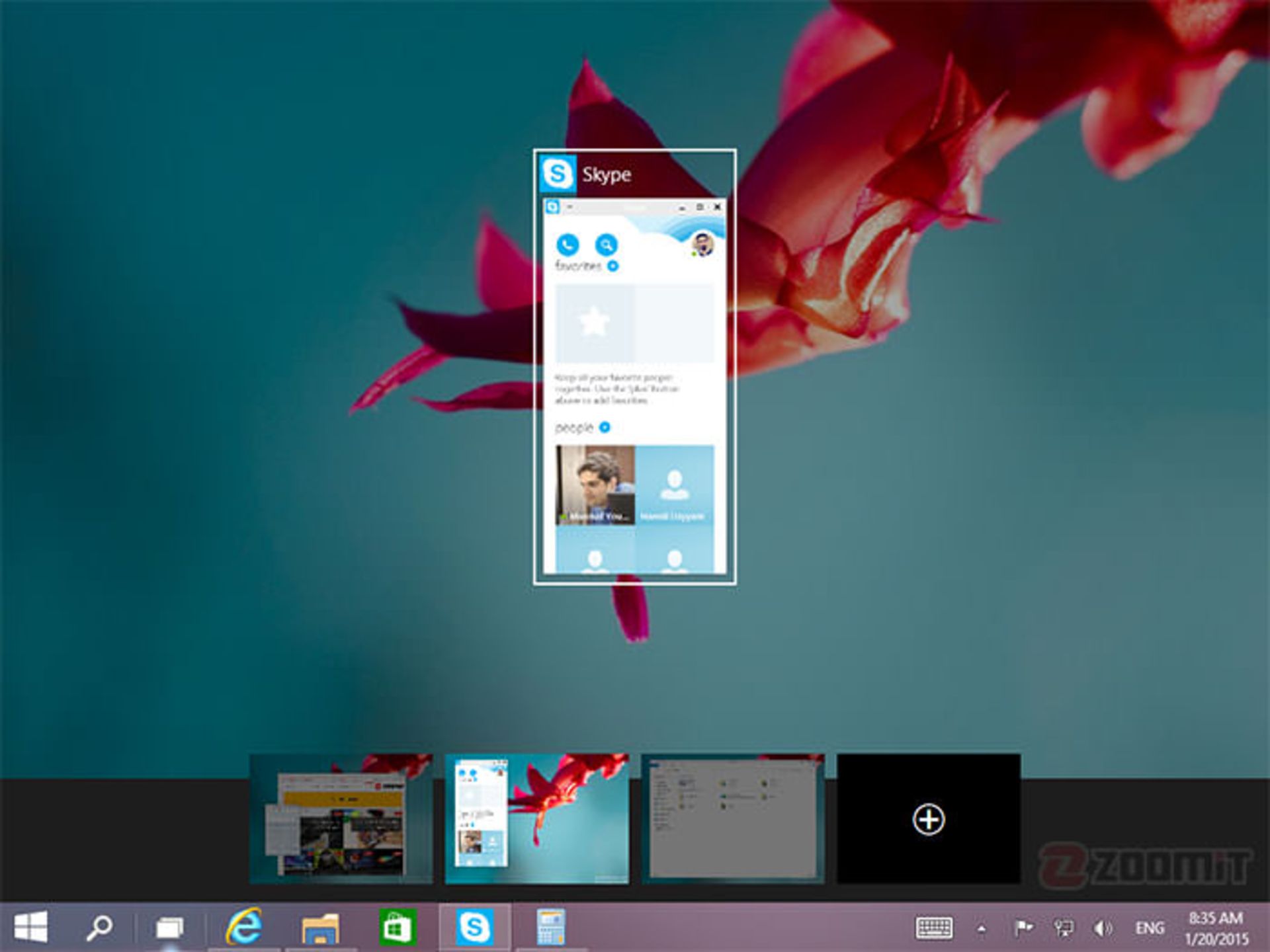Click the plus icon beside people
The width and height of the screenshot is (1270, 952).
605,428
